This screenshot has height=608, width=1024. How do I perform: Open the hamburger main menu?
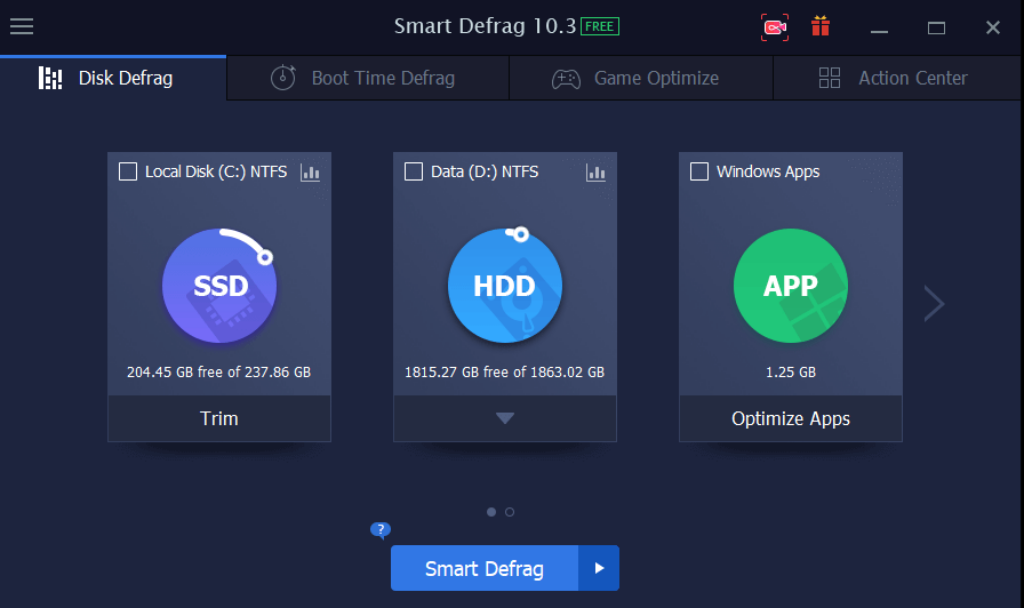pos(22,27)
